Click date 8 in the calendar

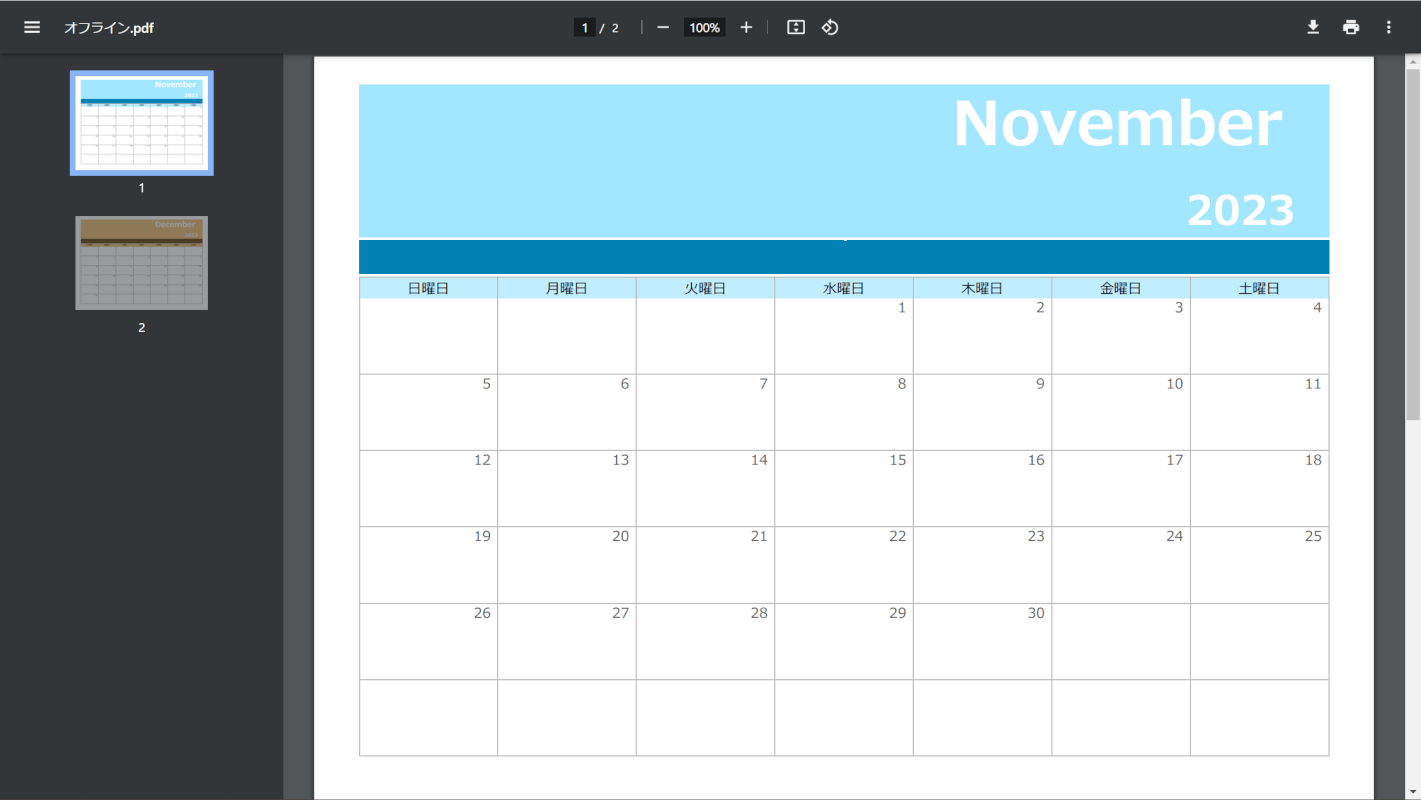click(x=901, y=384)
